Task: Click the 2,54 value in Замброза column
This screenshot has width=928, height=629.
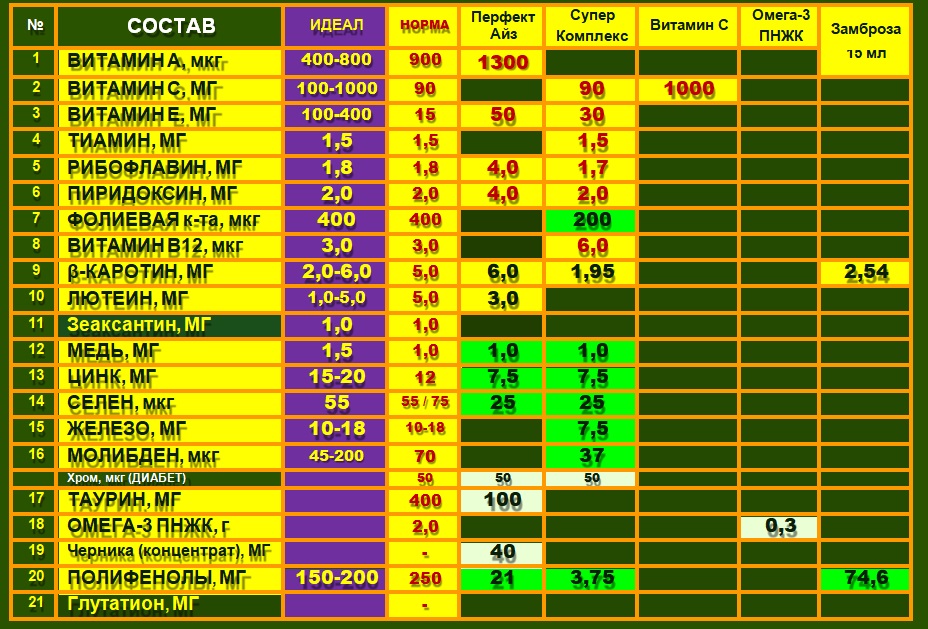Action: (865, 272)
